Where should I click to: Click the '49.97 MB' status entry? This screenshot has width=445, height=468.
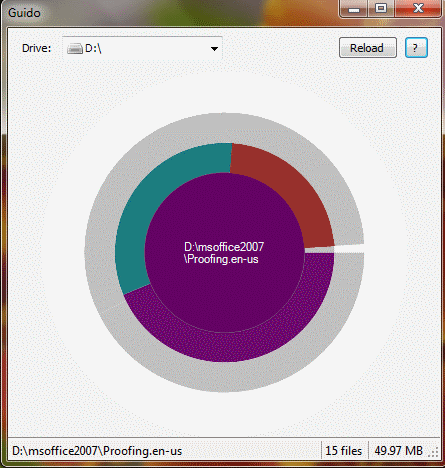pyautogui.click(x=399, y=451)
